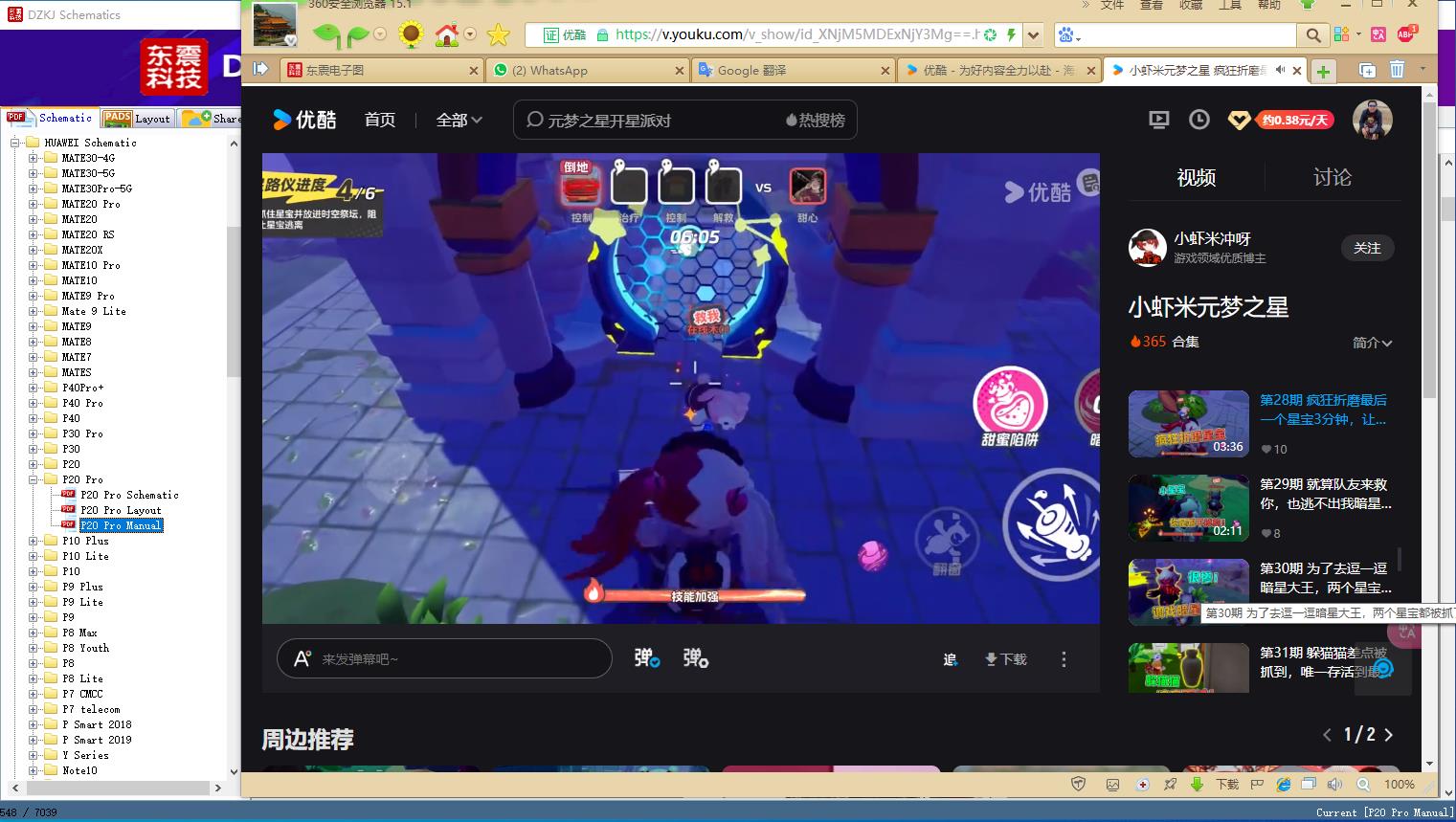Expand the P10 Plus folder
Image resolution: width=1456 pixels, height=822 pixels.
click(34, 541)
